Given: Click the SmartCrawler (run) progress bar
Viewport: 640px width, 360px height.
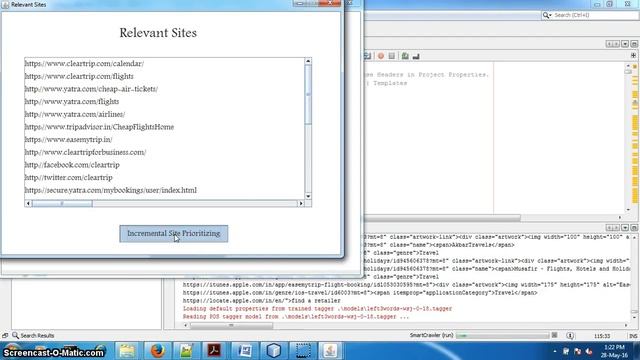Looking at the screenshot, I should (502, 336).
